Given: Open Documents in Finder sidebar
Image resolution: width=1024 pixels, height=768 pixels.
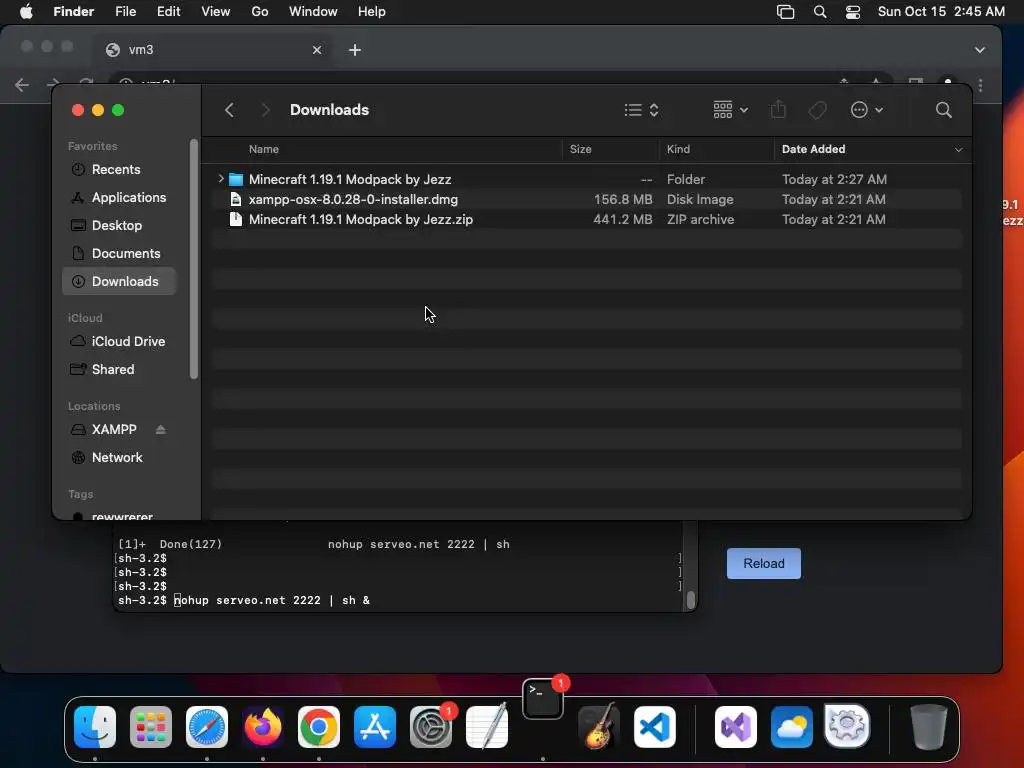Looking at the screenshot, I should pyautogui.click(x=119, y=253).
